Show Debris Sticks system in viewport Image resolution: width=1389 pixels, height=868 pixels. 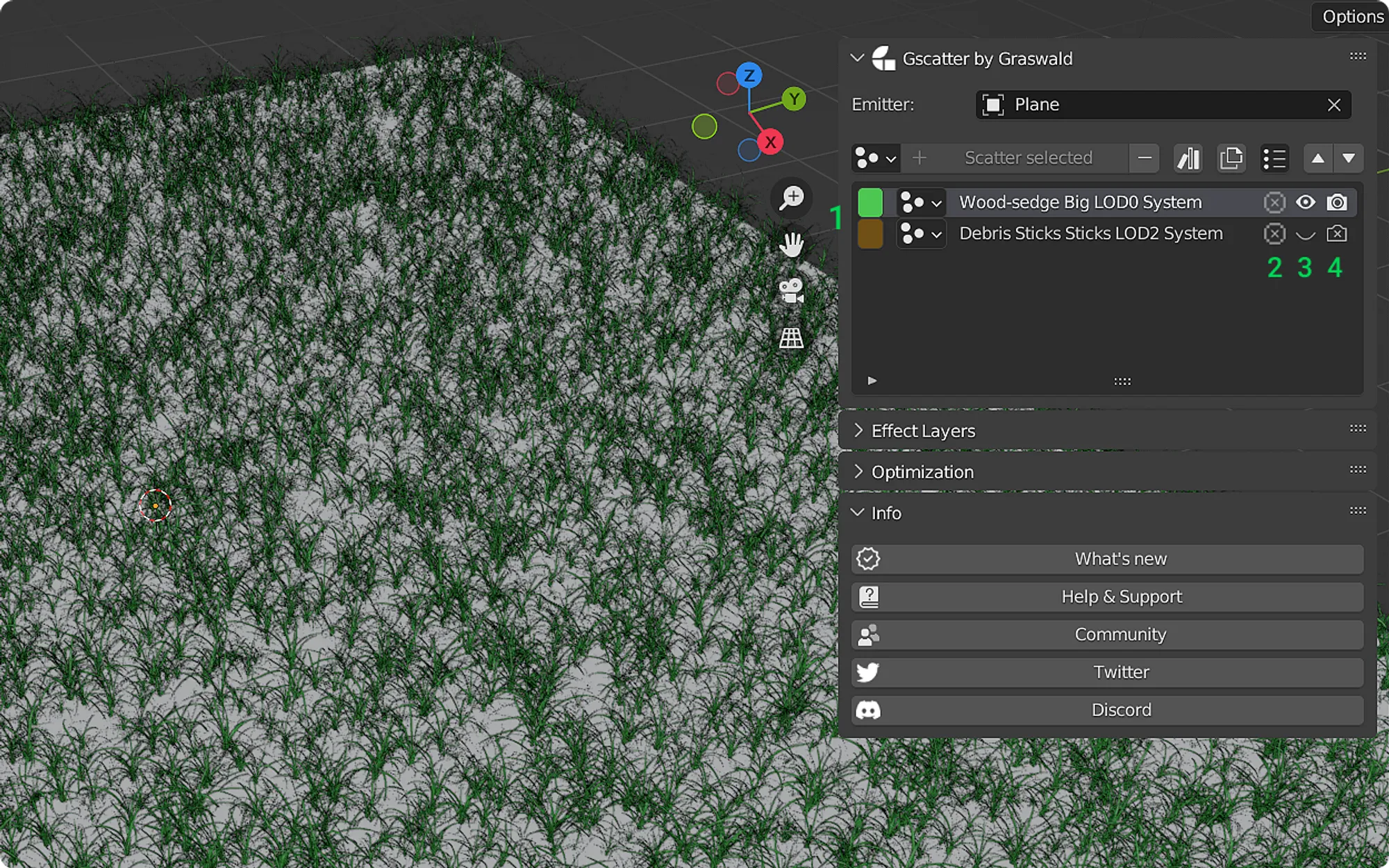(x=1306, y=234)
